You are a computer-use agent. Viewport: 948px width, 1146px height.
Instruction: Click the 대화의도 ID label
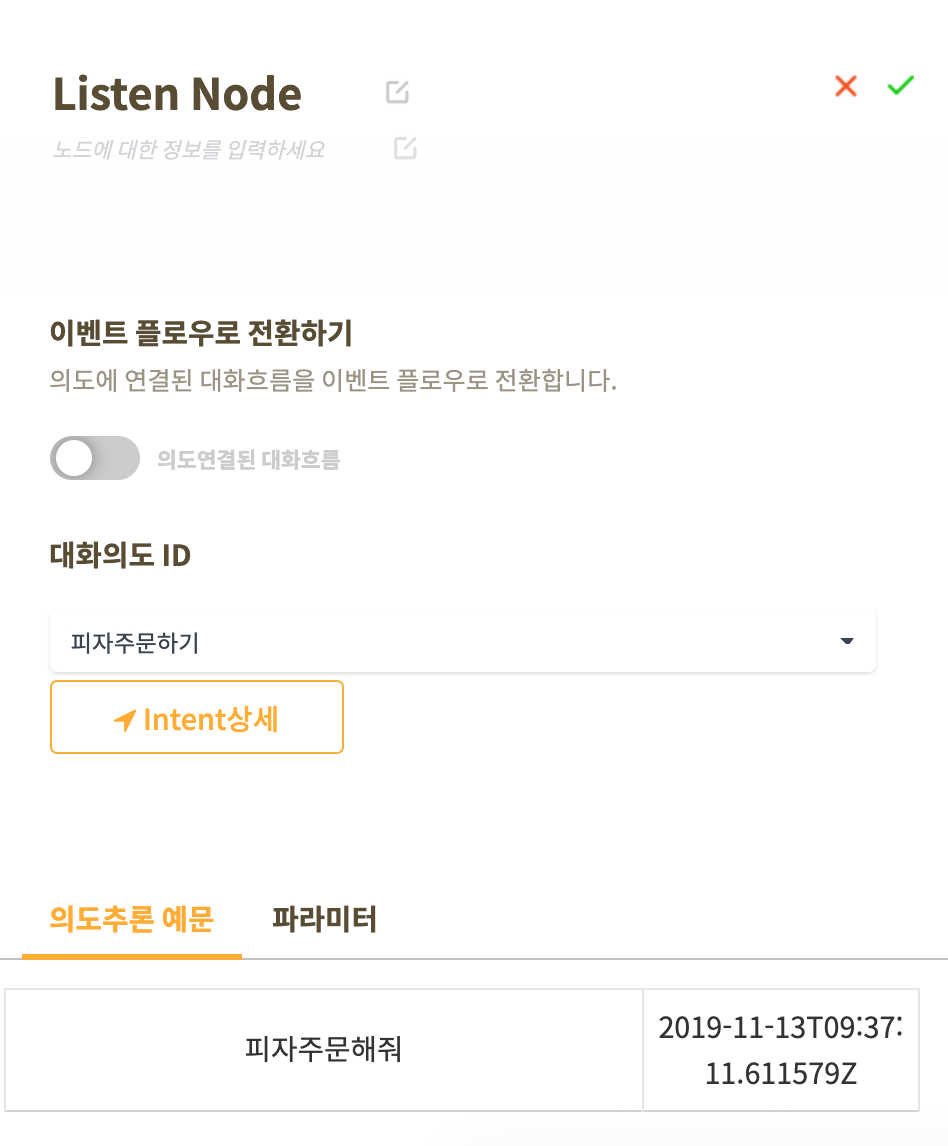tap(121, 555)
